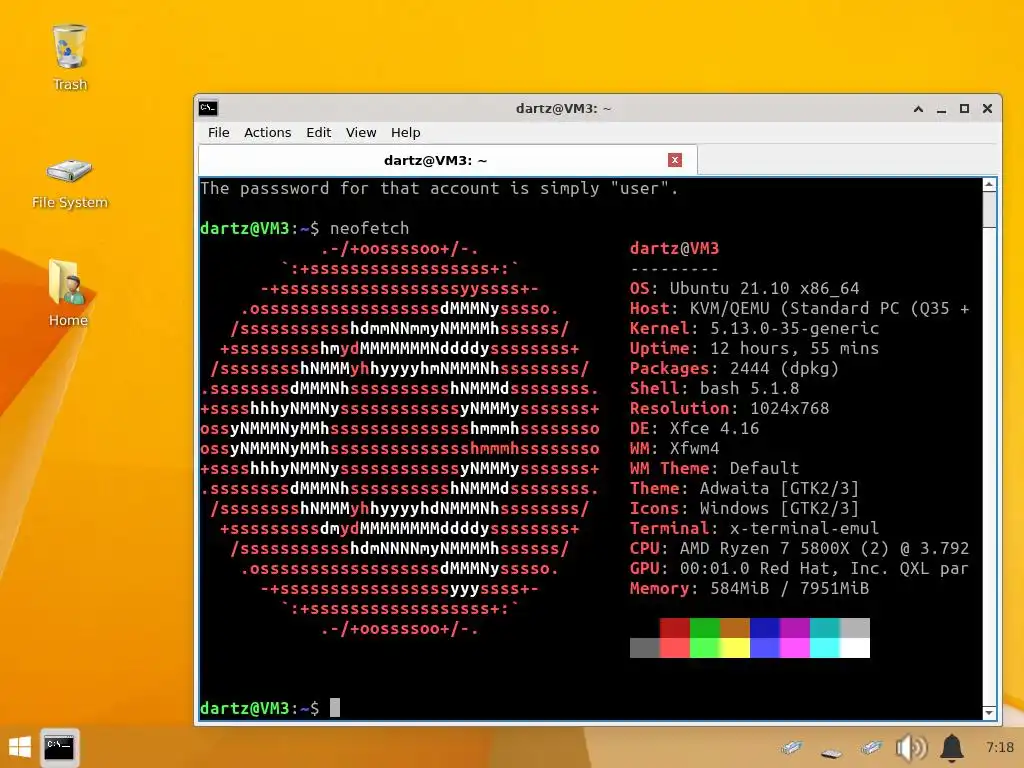
Task: Click the "Resolution: 1024x768" line
Action: point(729,408)
